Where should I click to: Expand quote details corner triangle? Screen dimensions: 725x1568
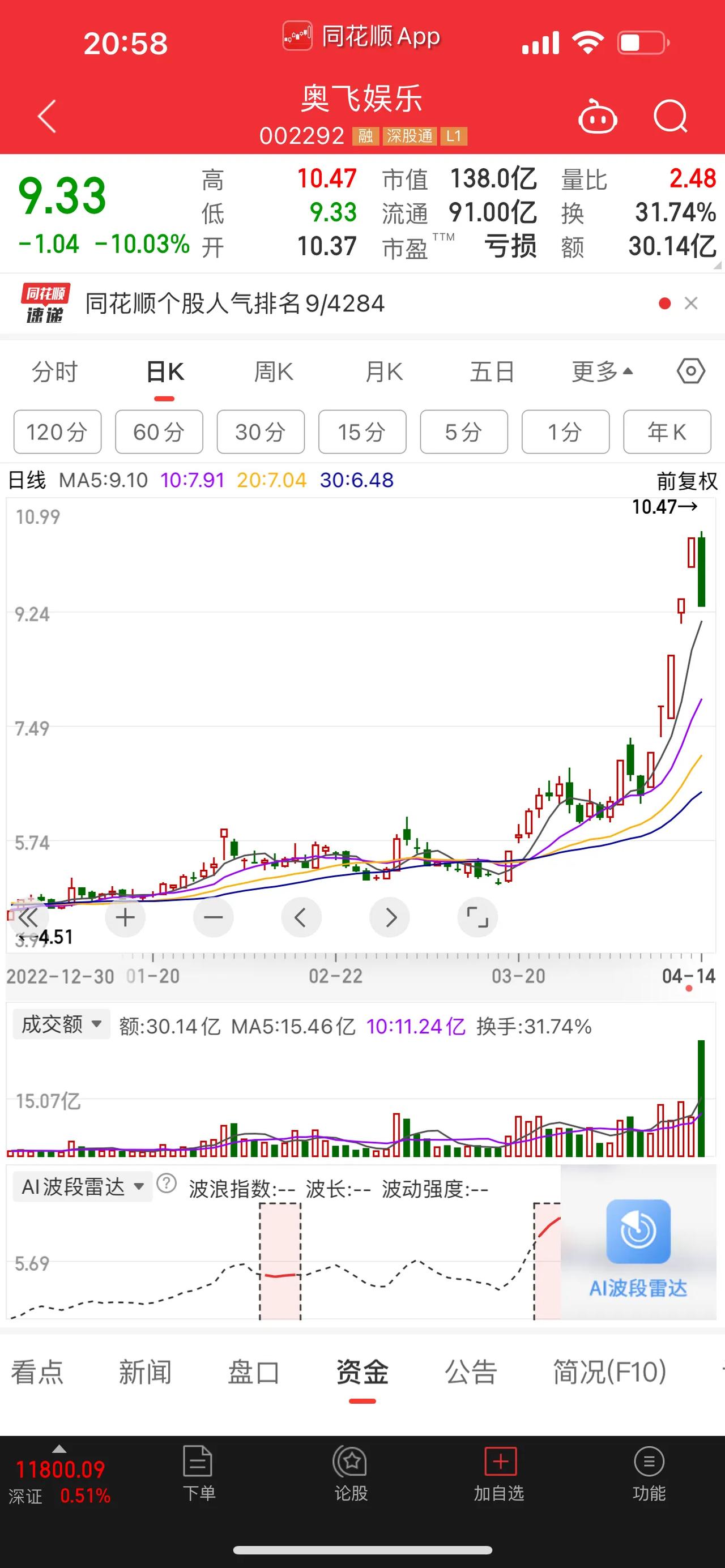point(717,266)
